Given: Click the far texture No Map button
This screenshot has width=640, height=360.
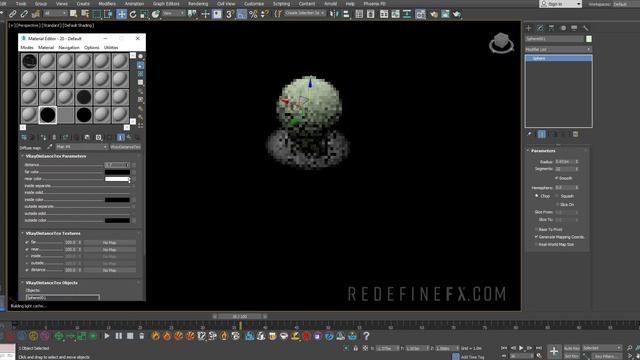Looking at the screenshot, I should (x=109, y=242).
